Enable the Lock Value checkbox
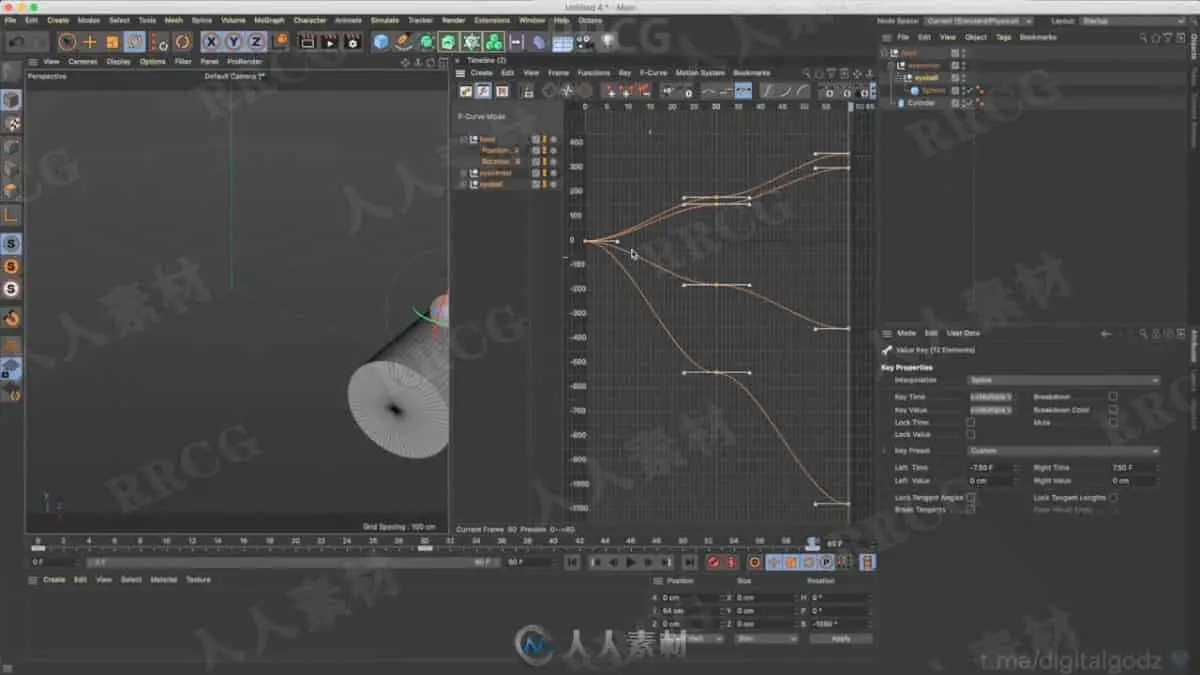1200x675 pixels. click(970, 435)
